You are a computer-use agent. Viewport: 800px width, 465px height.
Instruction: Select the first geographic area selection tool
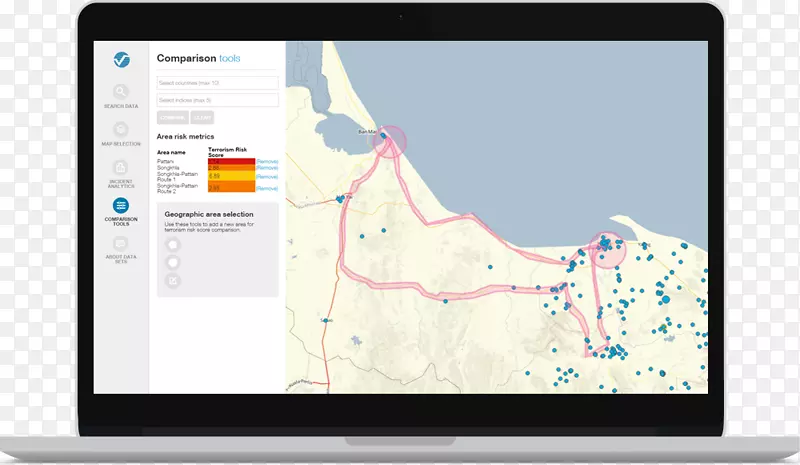pyautogui.click(x=173, y=244)
